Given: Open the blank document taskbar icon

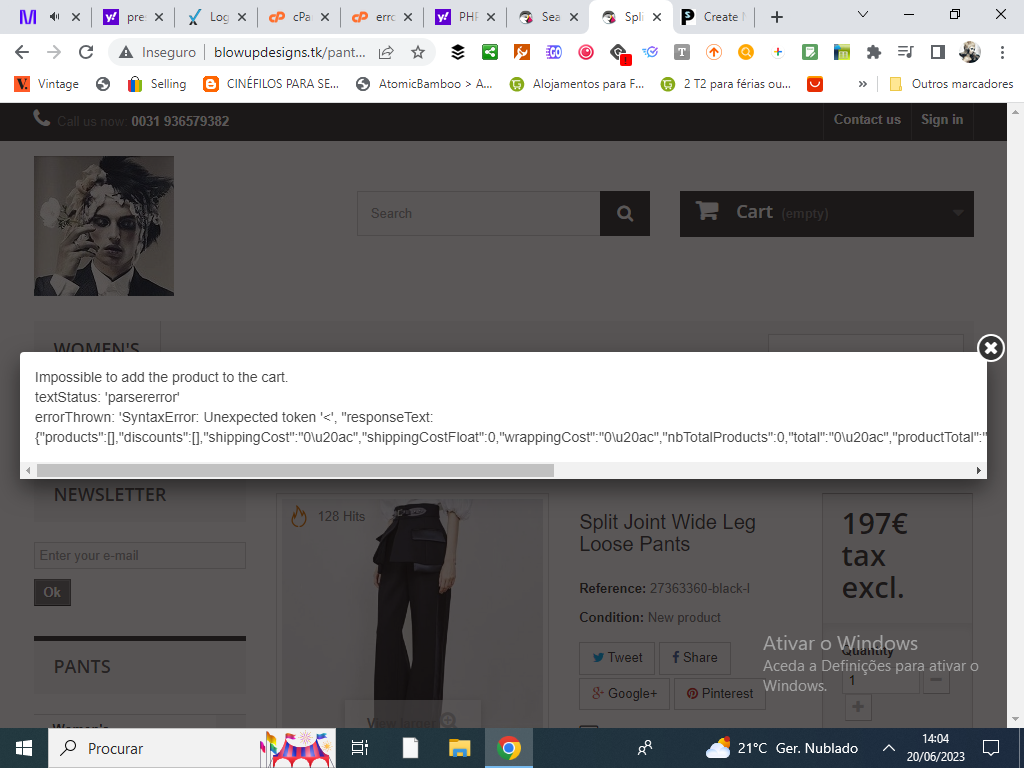Looking at the screenshot, I should (410, 748).
